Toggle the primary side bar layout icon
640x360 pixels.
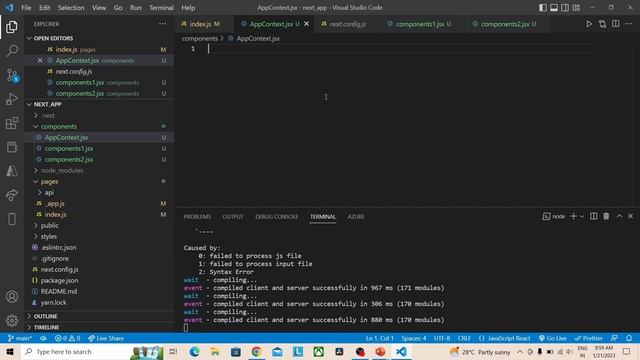[x=542, y=8]
